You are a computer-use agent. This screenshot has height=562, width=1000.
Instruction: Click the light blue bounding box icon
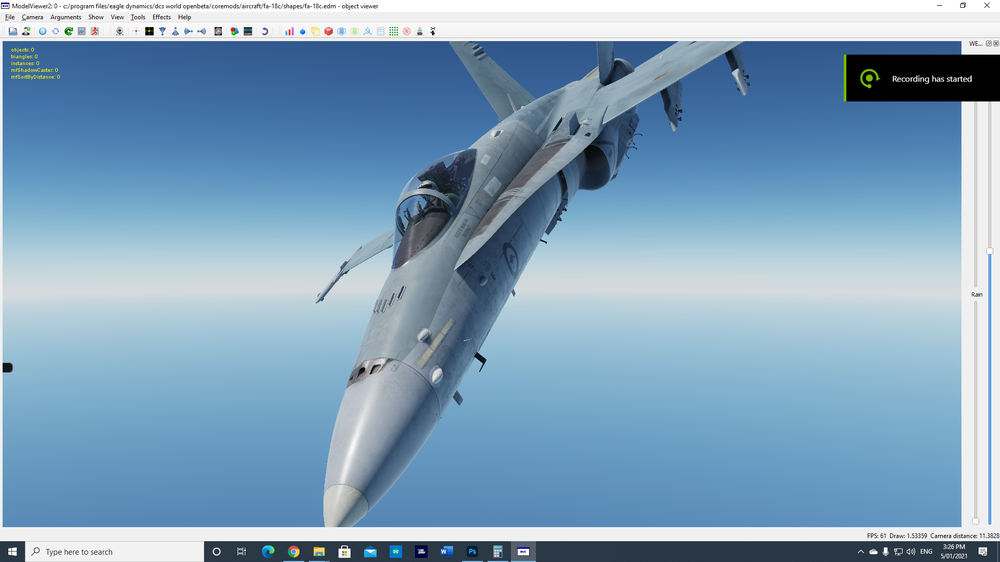pyautogui.click(x=342, y=31)
